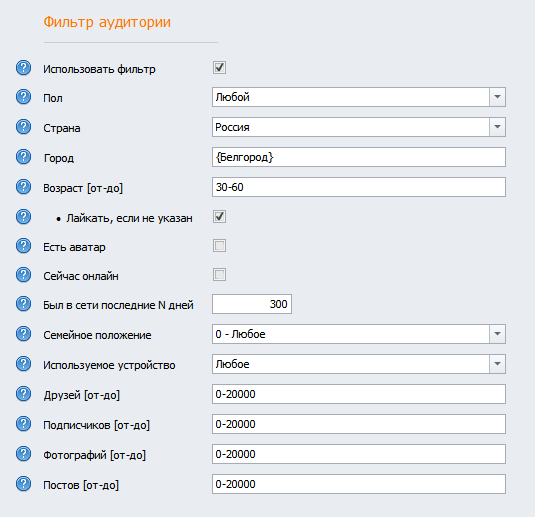Click the help icon for Страна
The height and width of the screenshot is (517, 535).
point(24,127)
